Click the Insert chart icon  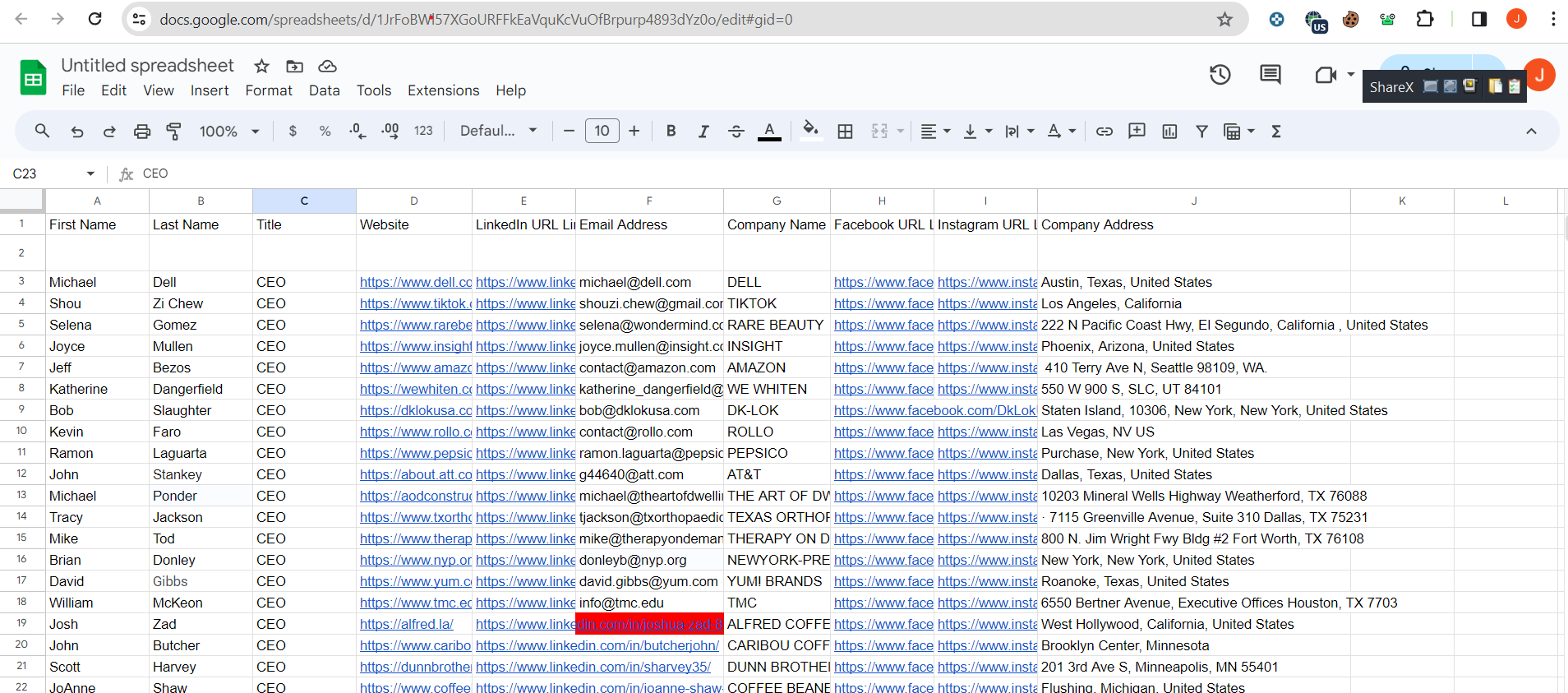[1169, 132]
